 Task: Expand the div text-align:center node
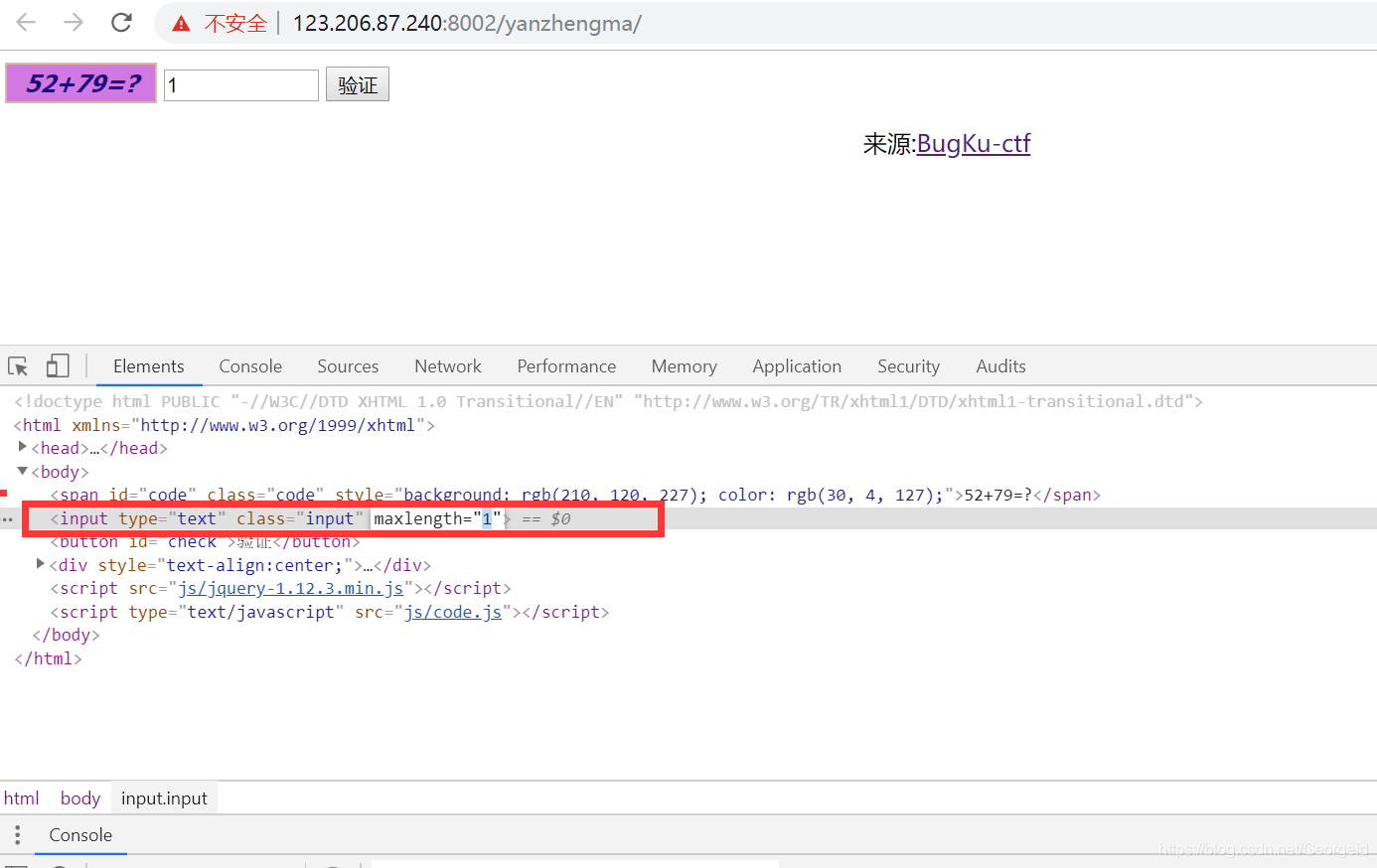41,564
